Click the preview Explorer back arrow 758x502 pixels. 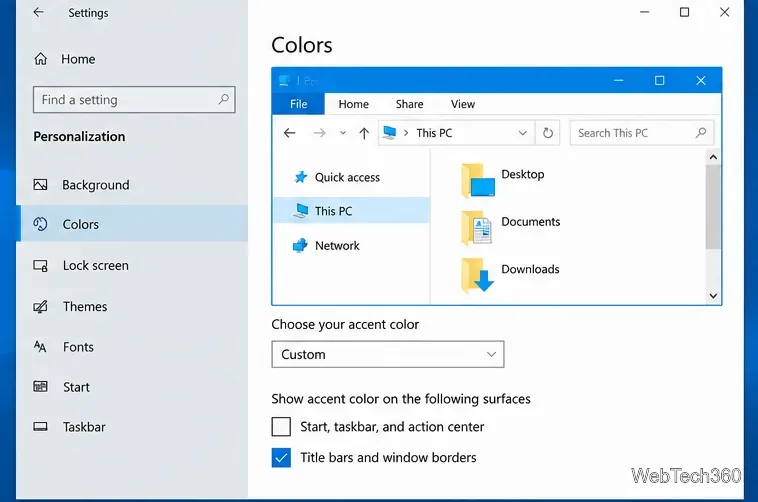pos(289,133)
